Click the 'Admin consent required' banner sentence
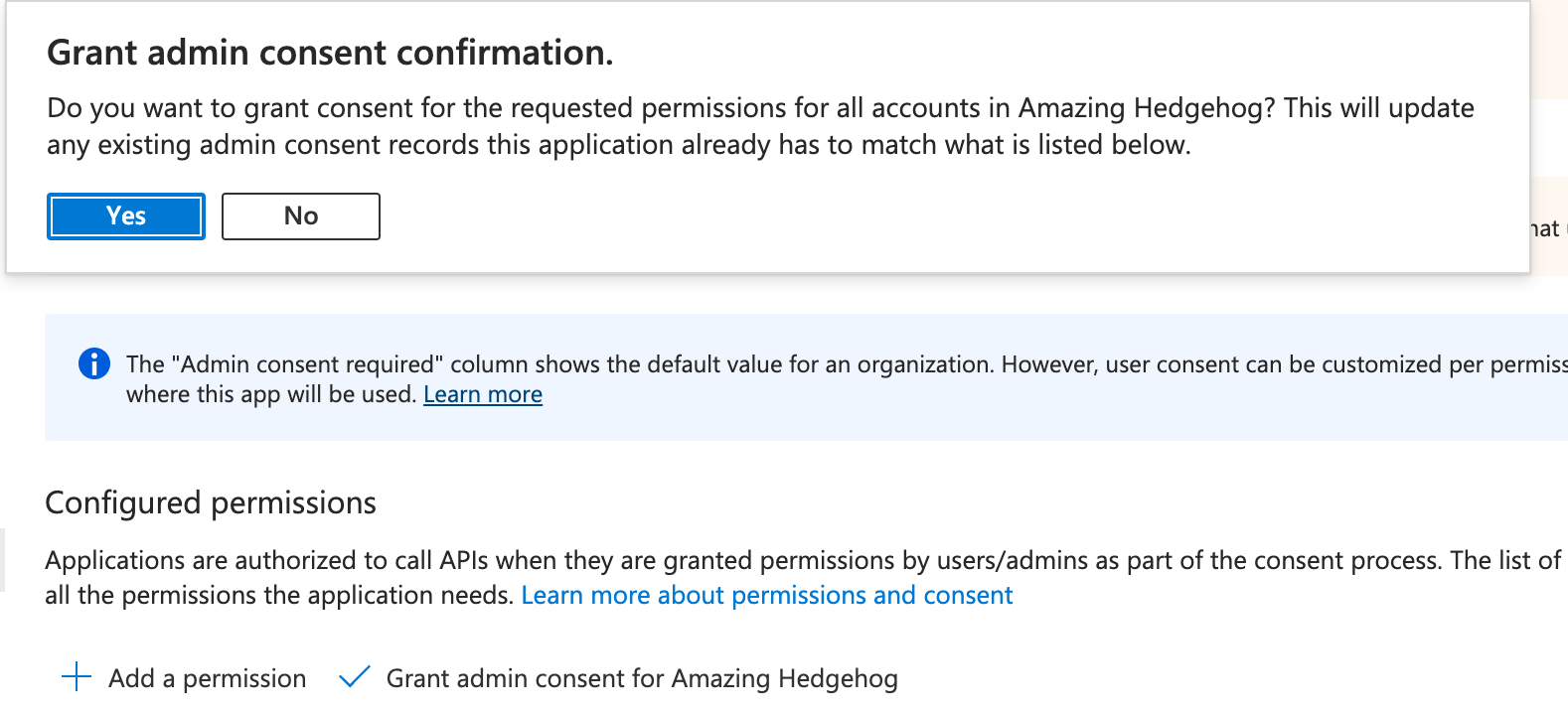Viewport: 1568px width, 713px height. click(x=556, y=364)
